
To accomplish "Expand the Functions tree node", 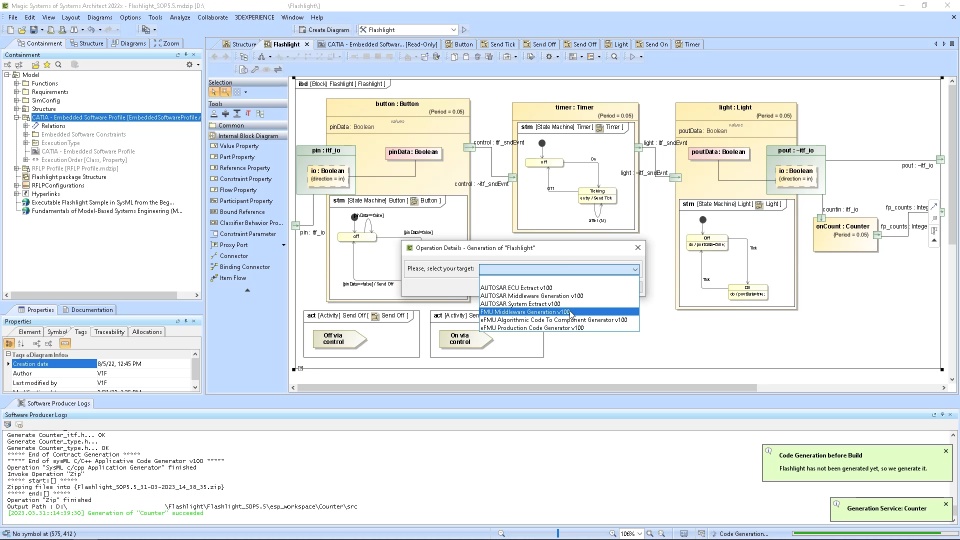I will pyautogui.click(x=17, y=83).
